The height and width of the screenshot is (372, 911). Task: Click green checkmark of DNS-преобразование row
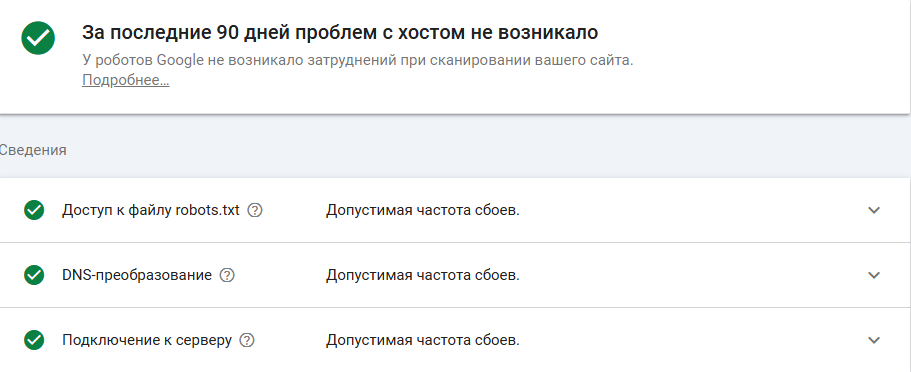tap(34, 275)
